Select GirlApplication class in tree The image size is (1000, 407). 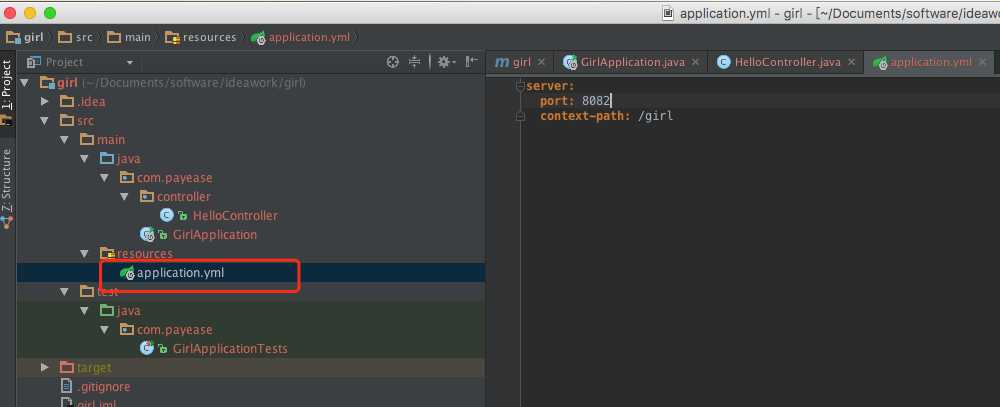pyautogui.click(x=215, y=235)
